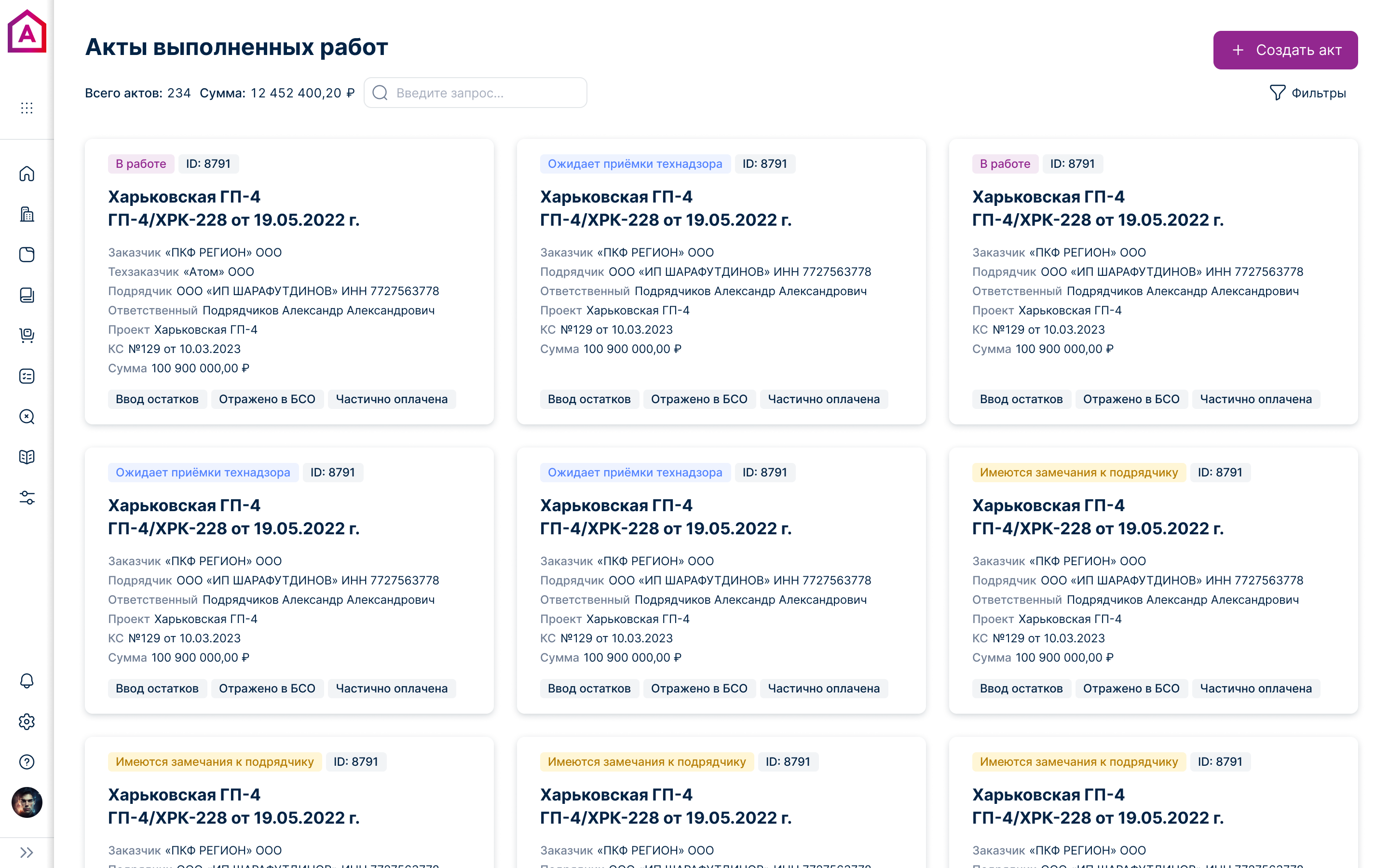Screen dimensions: 1389x868
Task: Click the Создать акт button
Action: coord(1285,50)
